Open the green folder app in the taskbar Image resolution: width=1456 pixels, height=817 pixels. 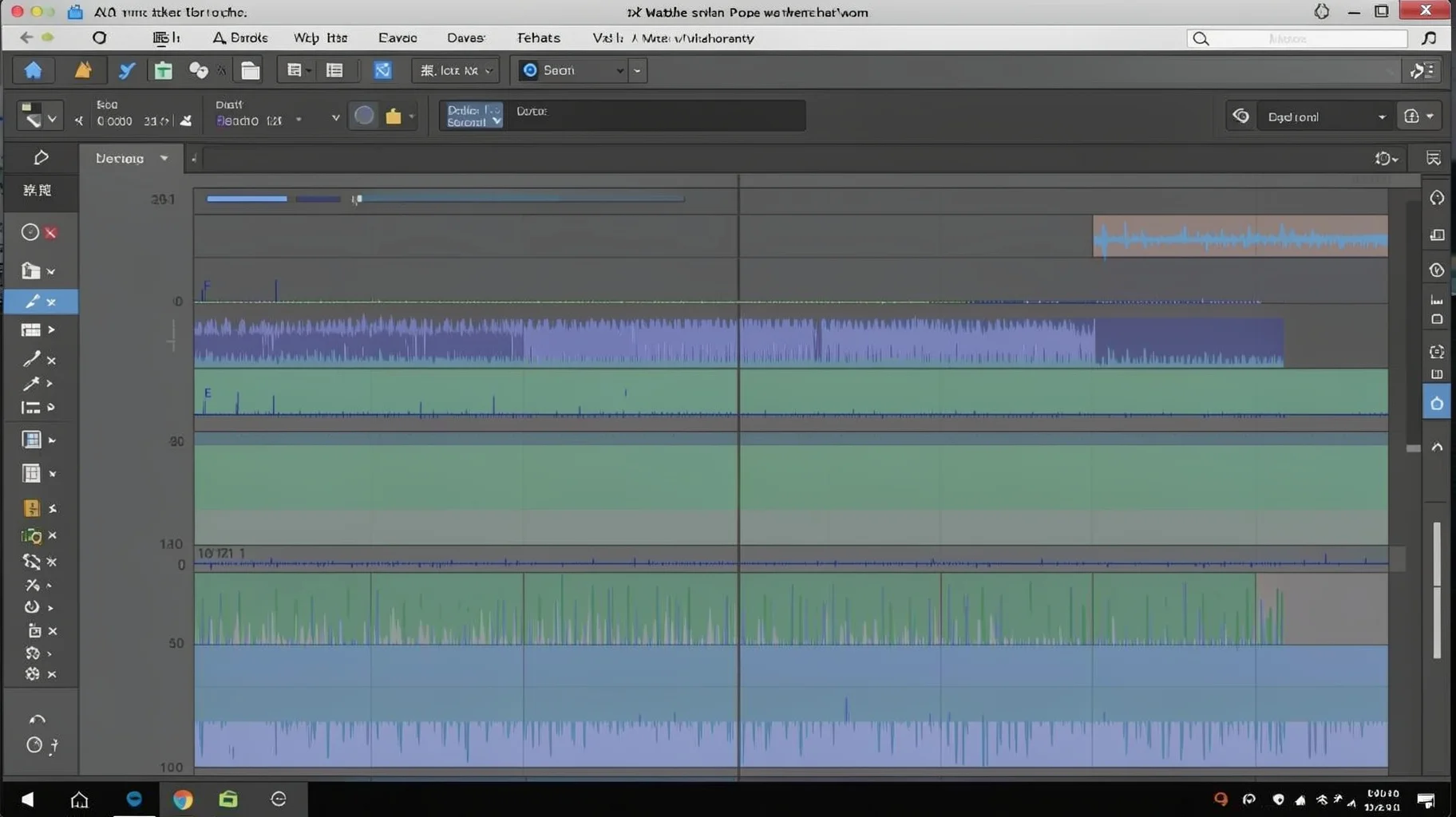pyautogui.click(x=228, y=799)
